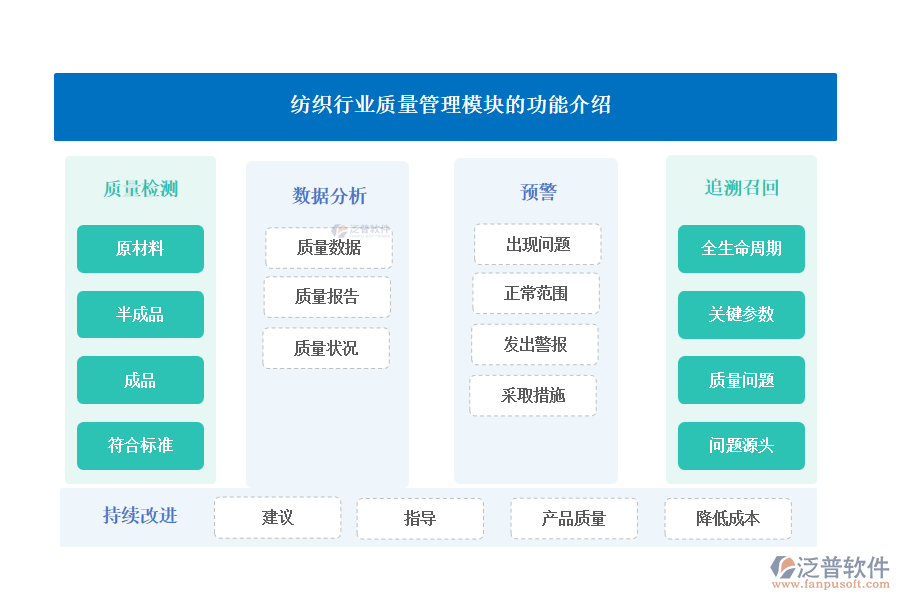The width and height of the screenshot is (900, 600).
Task: Select the 质量报告 box
Action: tap(327, 297)
